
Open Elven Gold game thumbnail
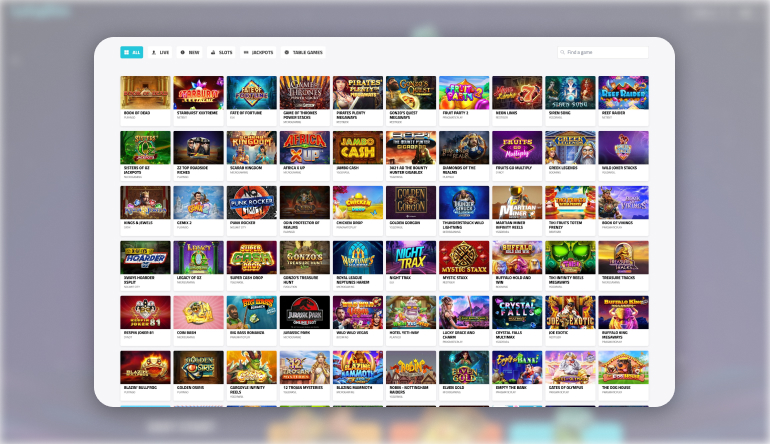(464, 367)
